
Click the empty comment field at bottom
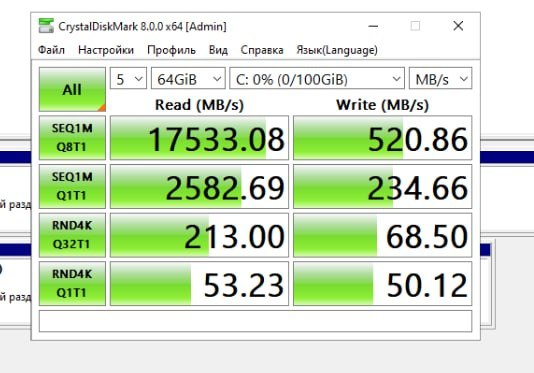(x=255, y=321)
